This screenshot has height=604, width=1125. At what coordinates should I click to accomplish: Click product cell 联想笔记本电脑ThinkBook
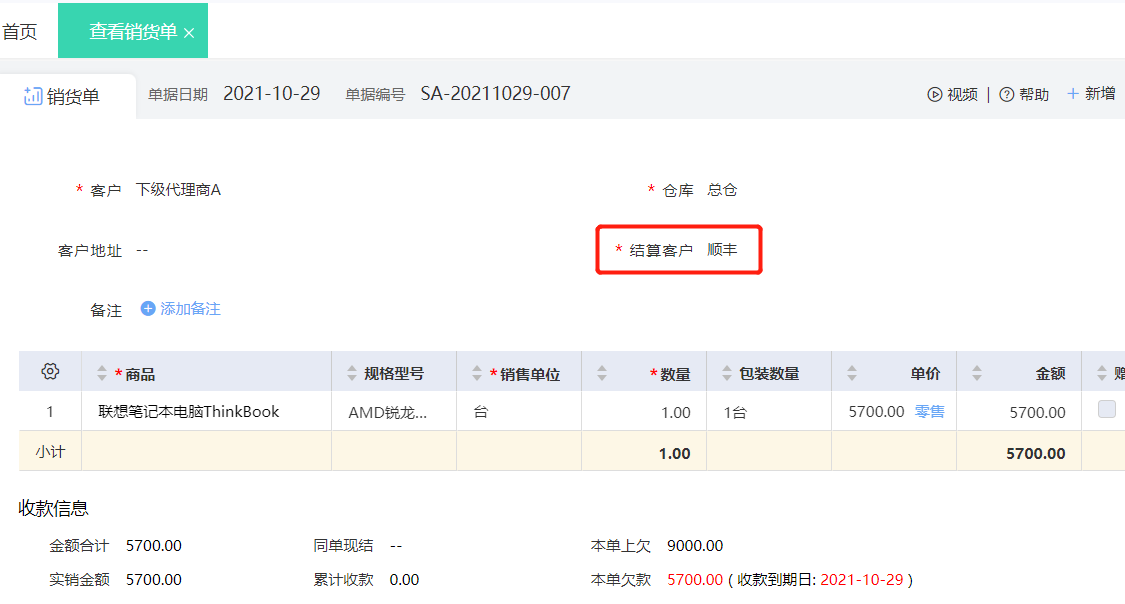pyautogui.click(x=189, y=412)
